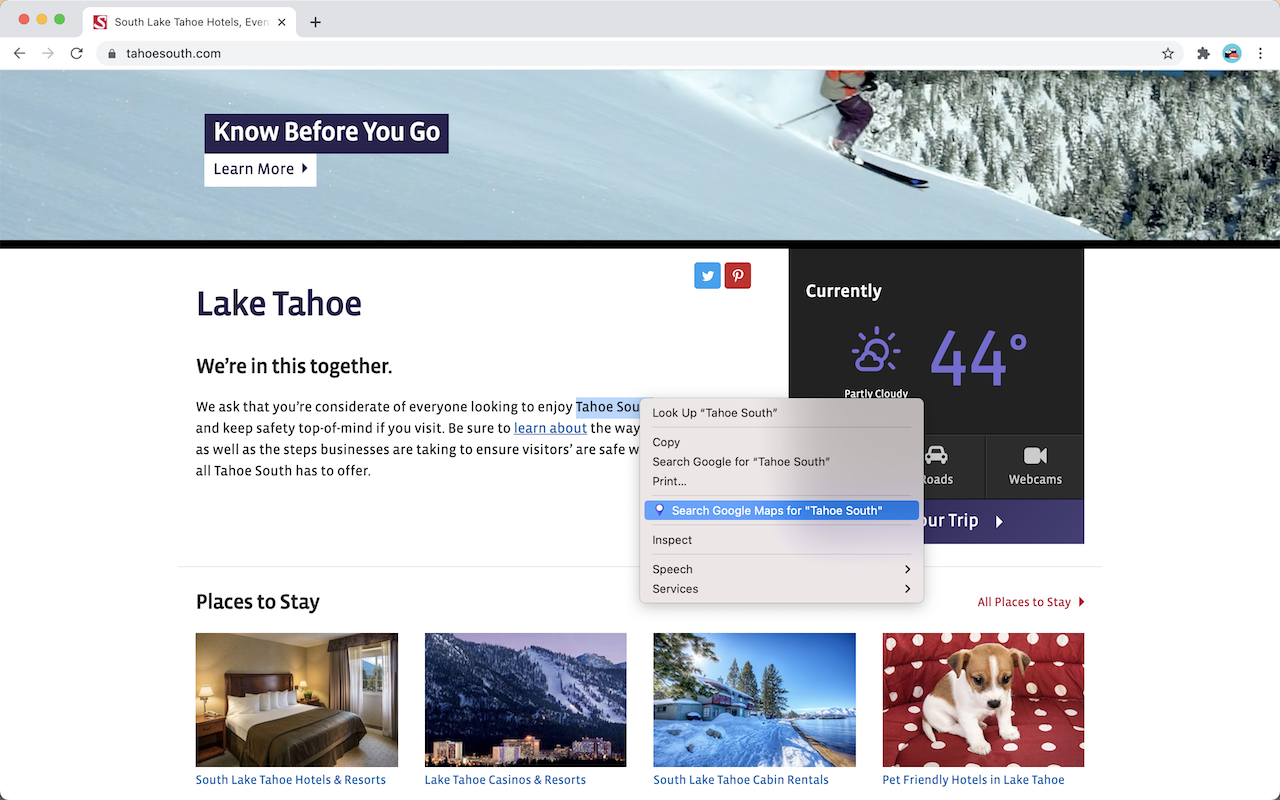The width and height of the screenshot is (1280, 800).
Task: Open the Chrome profile avatar
Action: pos(1232,53)
